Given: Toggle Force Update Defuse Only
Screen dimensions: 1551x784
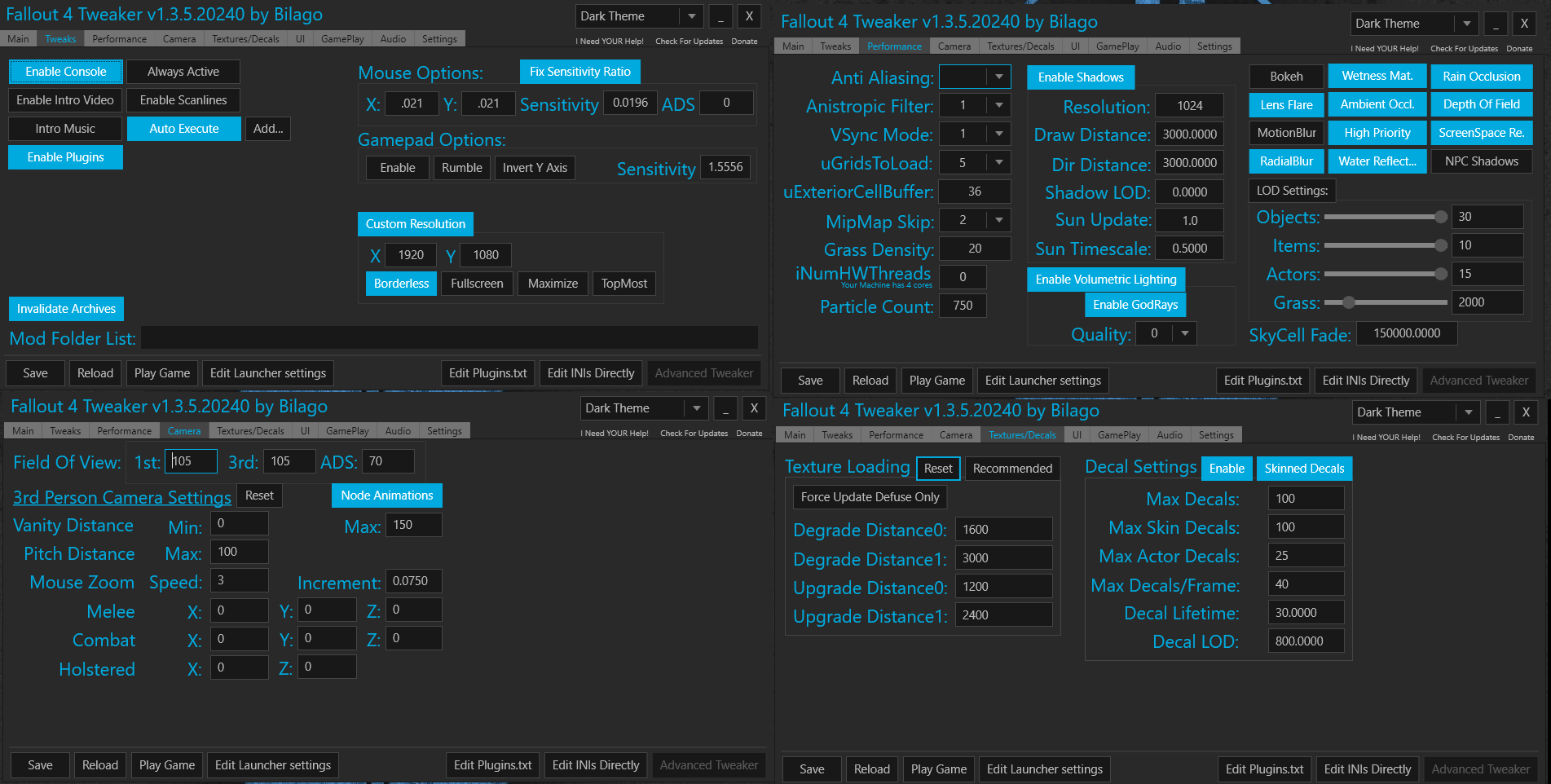Looking at the screenshot, I should 870,497.
